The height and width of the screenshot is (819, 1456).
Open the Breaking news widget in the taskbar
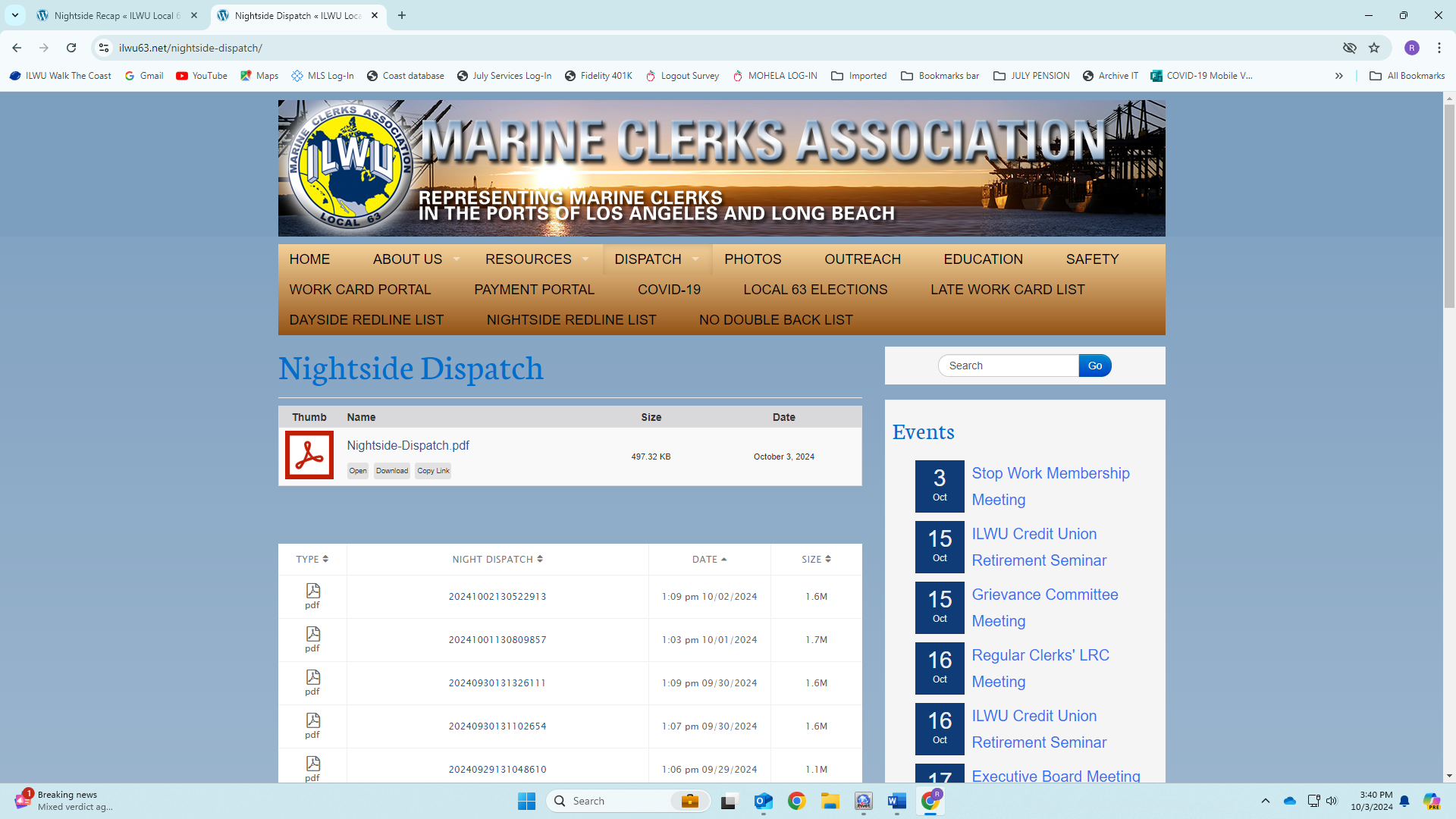pyautogui.click(x=64, y=801)
